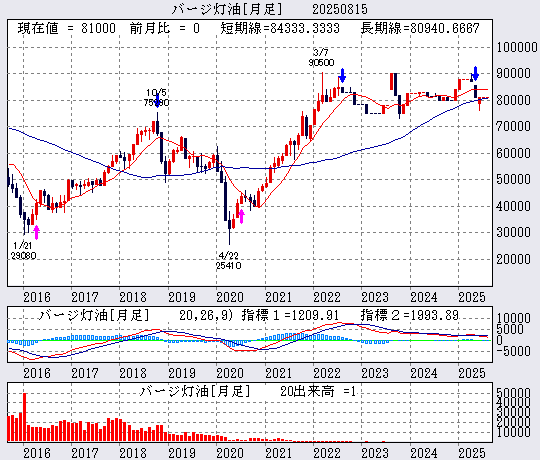Image resolution: width=540 pixels, height=460 pixels.
Task: Select the 前月比 = 0 readout
Action: [165, 28]
